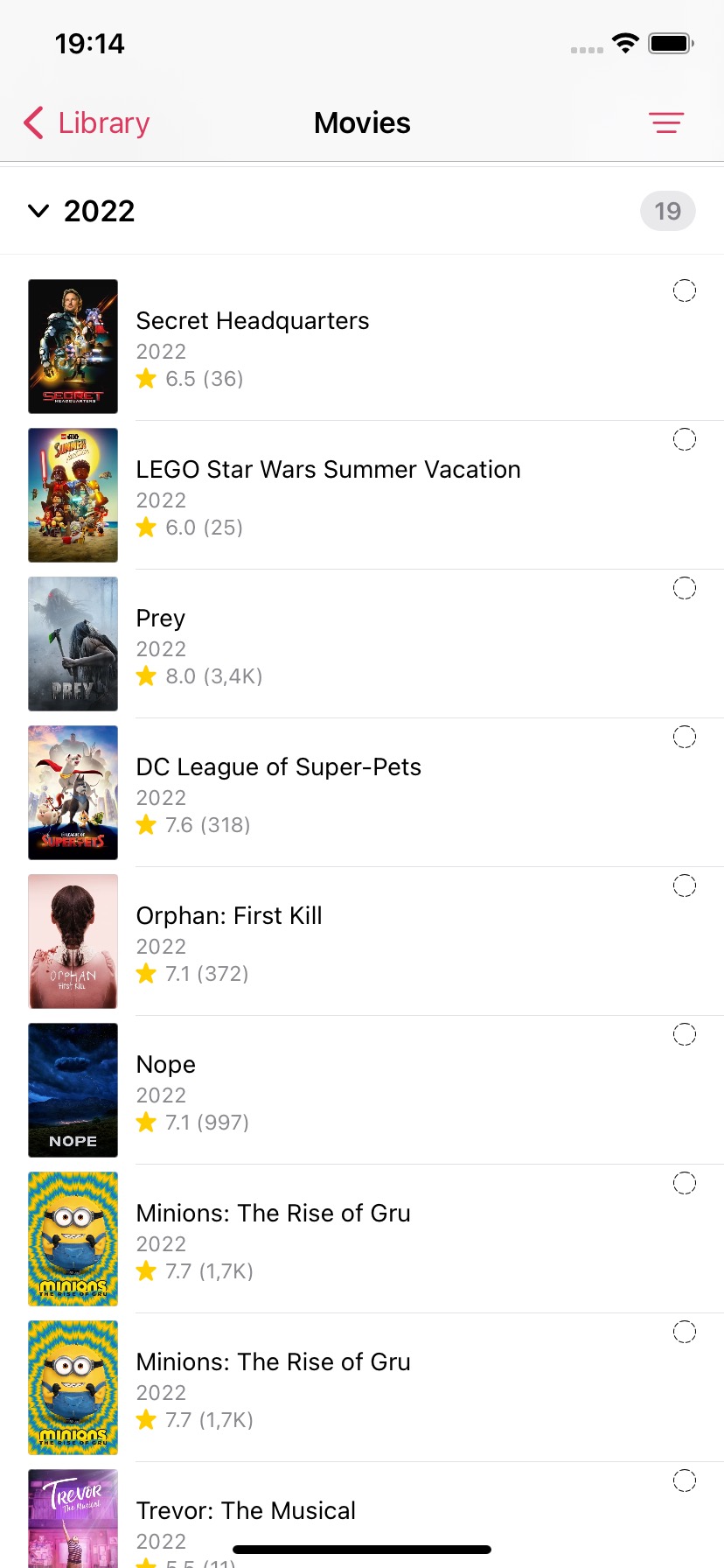Tap the Wi-Fi status icon
The width and height of the screenshot is (724, 1568).
point(625,43)
